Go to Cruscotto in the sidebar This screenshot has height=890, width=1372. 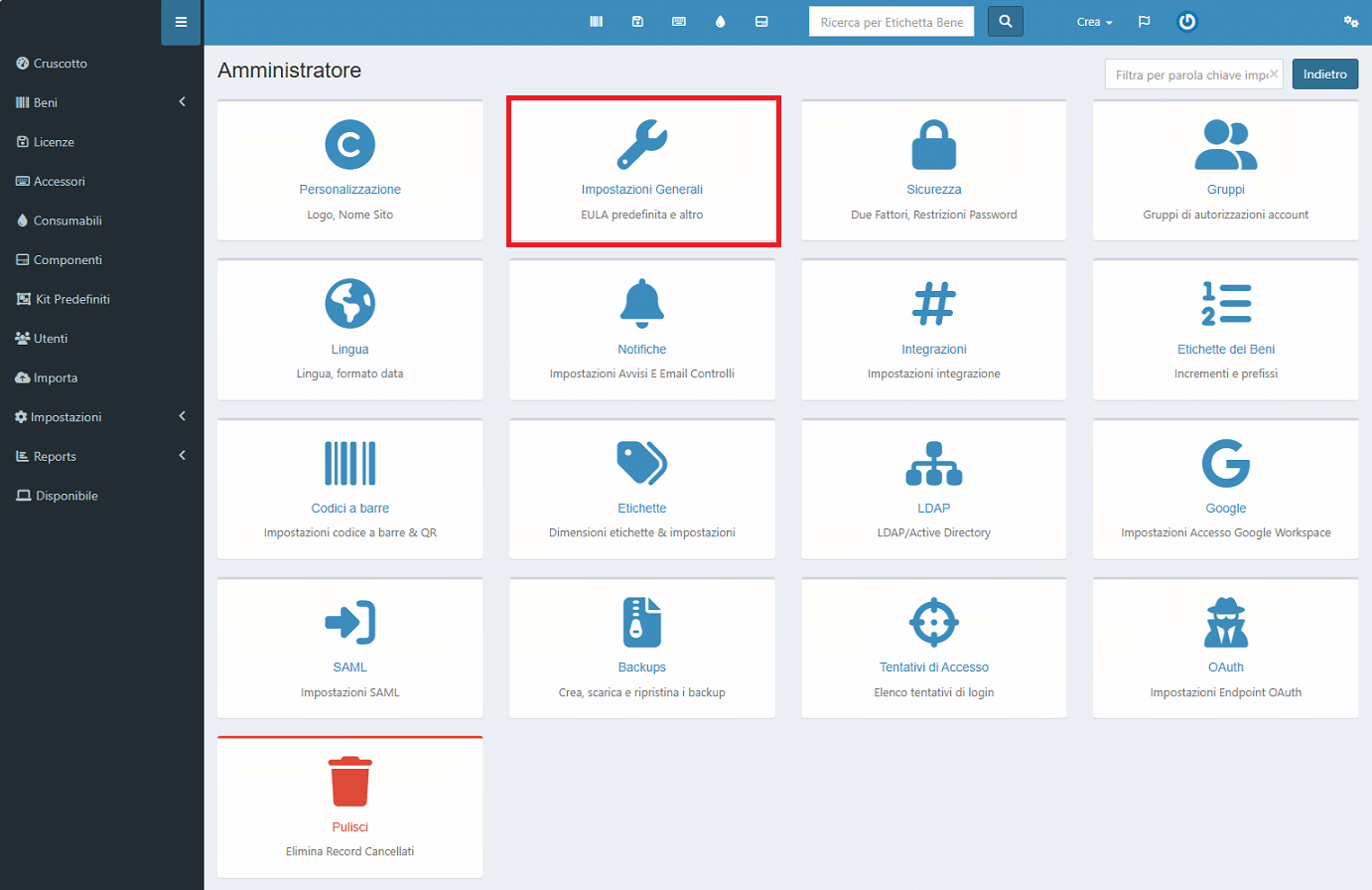pyautogui.click(x=61, y=64)
